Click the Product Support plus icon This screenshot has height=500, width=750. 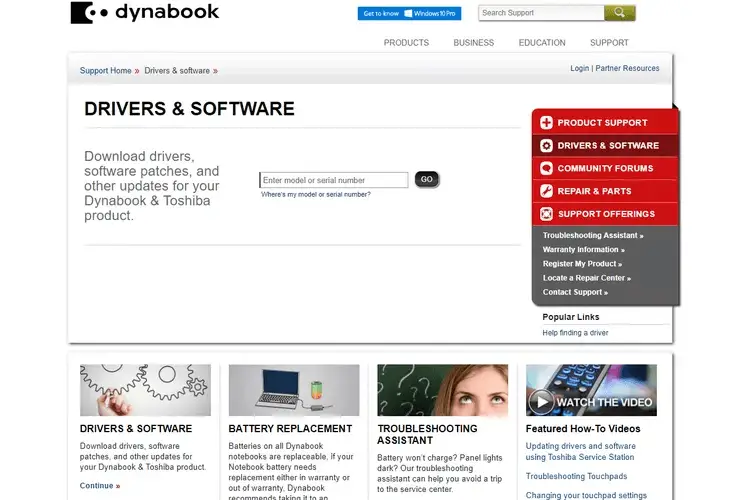click(546, 122)
